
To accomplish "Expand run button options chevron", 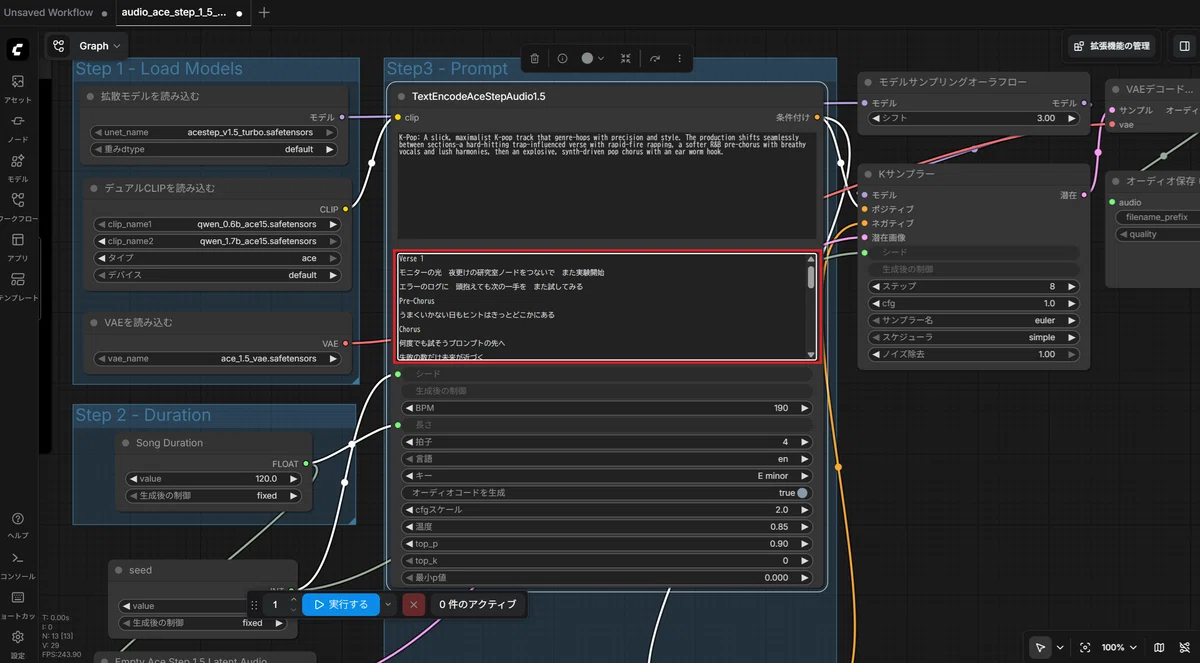I will (x=389, y=604).
